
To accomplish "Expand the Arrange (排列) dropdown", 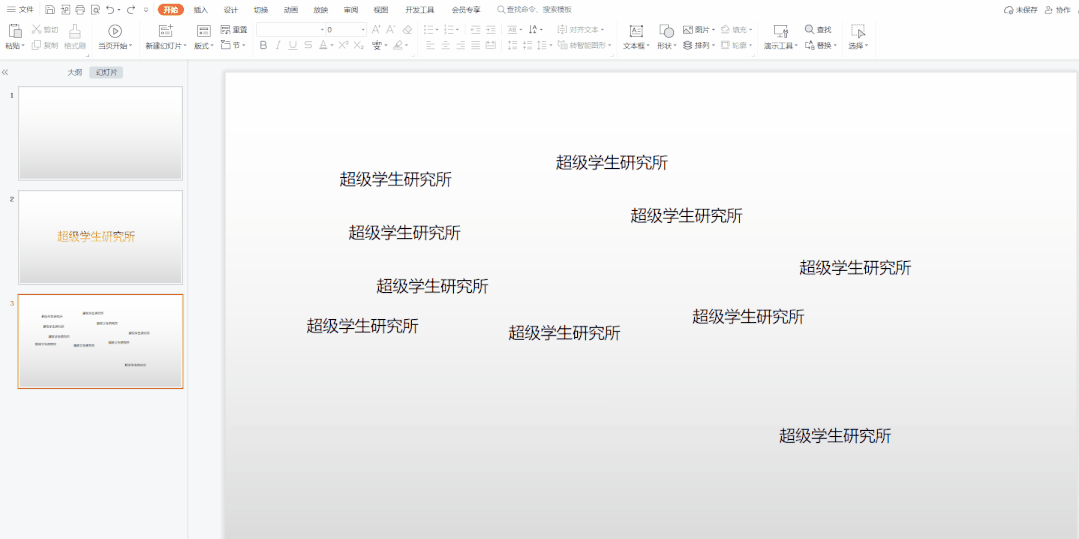I will [699, 45].
